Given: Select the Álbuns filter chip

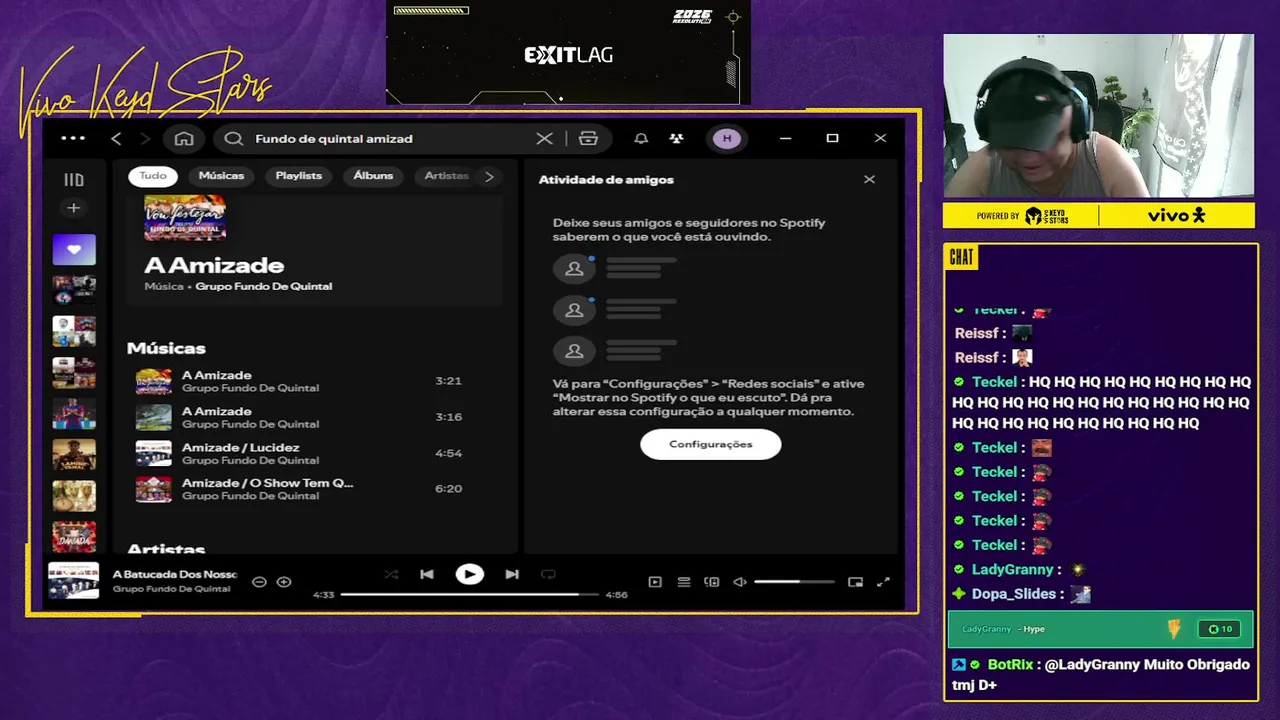Looking at the screenshot, I should click(x=373, y=176).
